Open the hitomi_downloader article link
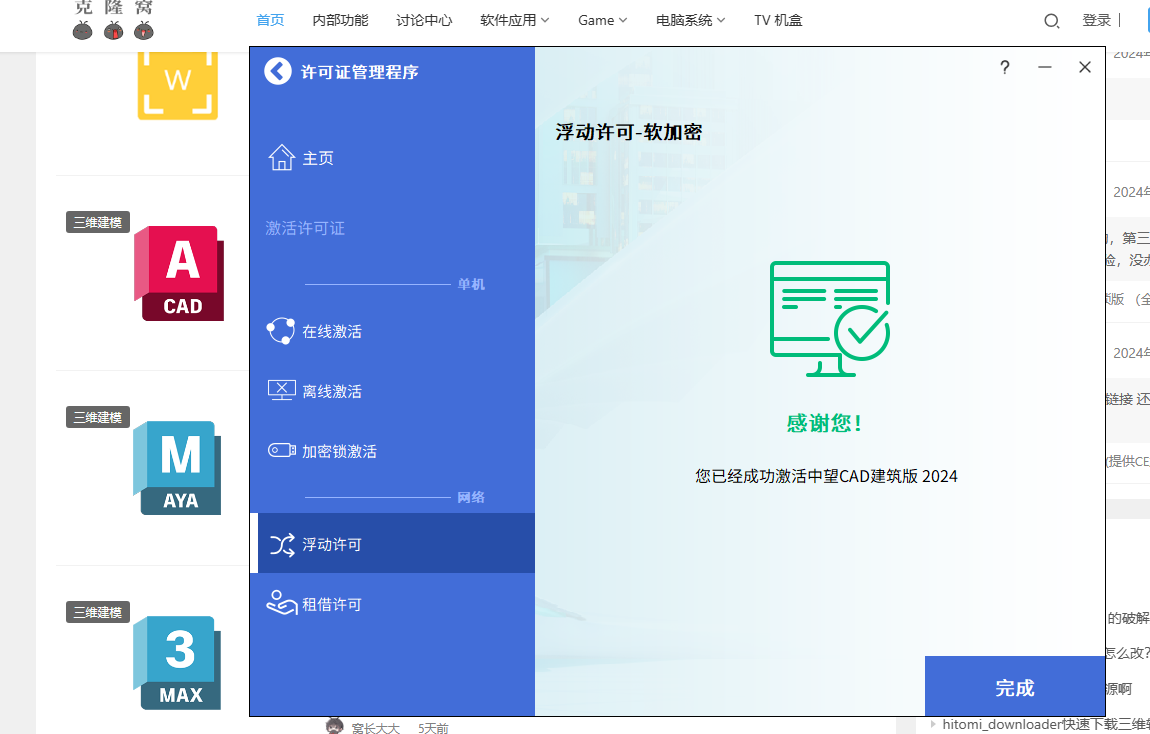This screenshot has height=734, width=1150. pos(1046,724)
